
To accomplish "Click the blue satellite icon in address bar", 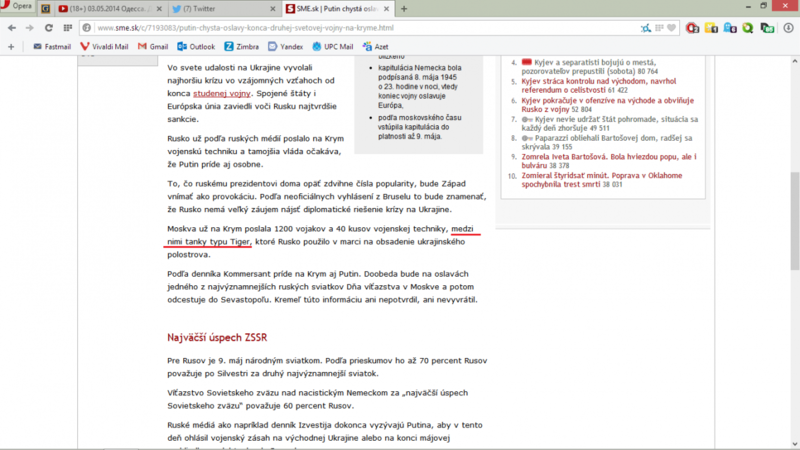I will (x=646, y=28).
